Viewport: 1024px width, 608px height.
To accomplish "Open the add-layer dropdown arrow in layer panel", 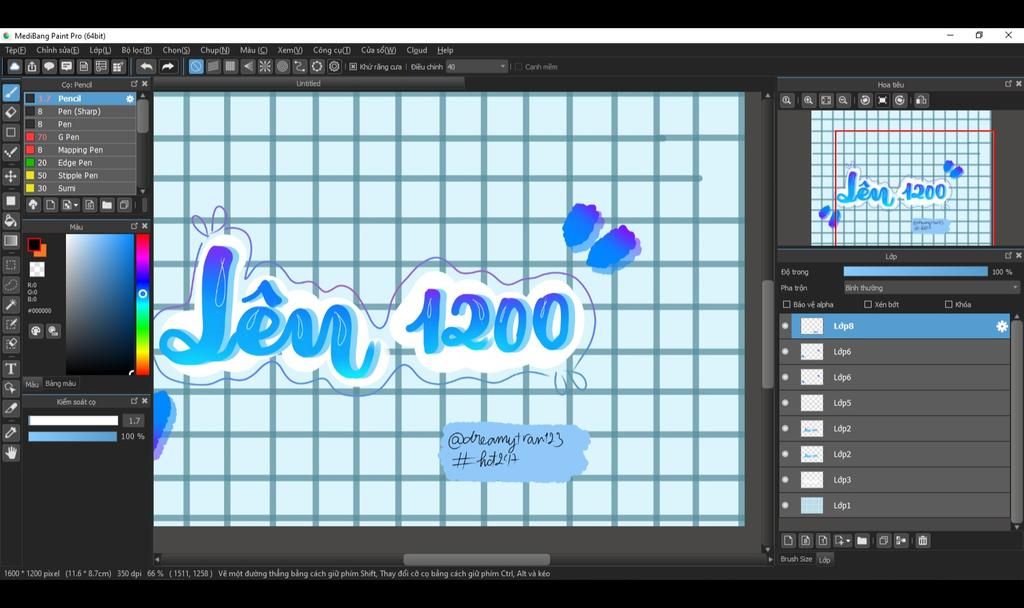I will [x=847, y=541].
